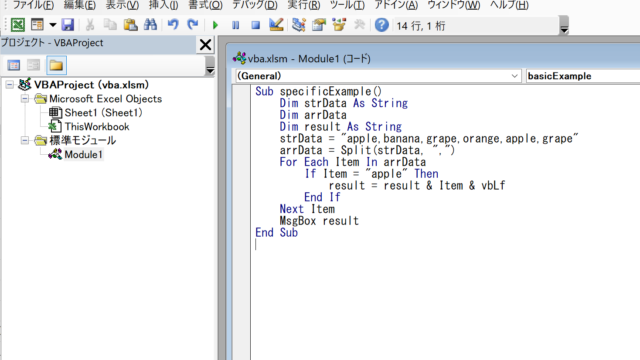Open Project Explorer toolbar icon
This screenshot has width=640, height=360.
[299, 25]
